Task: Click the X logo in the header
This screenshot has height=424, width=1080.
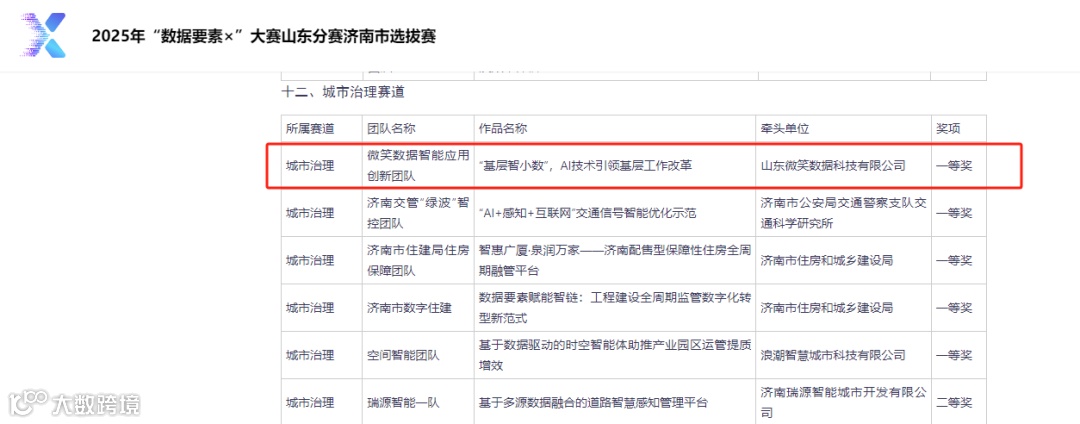Action: 44,34
